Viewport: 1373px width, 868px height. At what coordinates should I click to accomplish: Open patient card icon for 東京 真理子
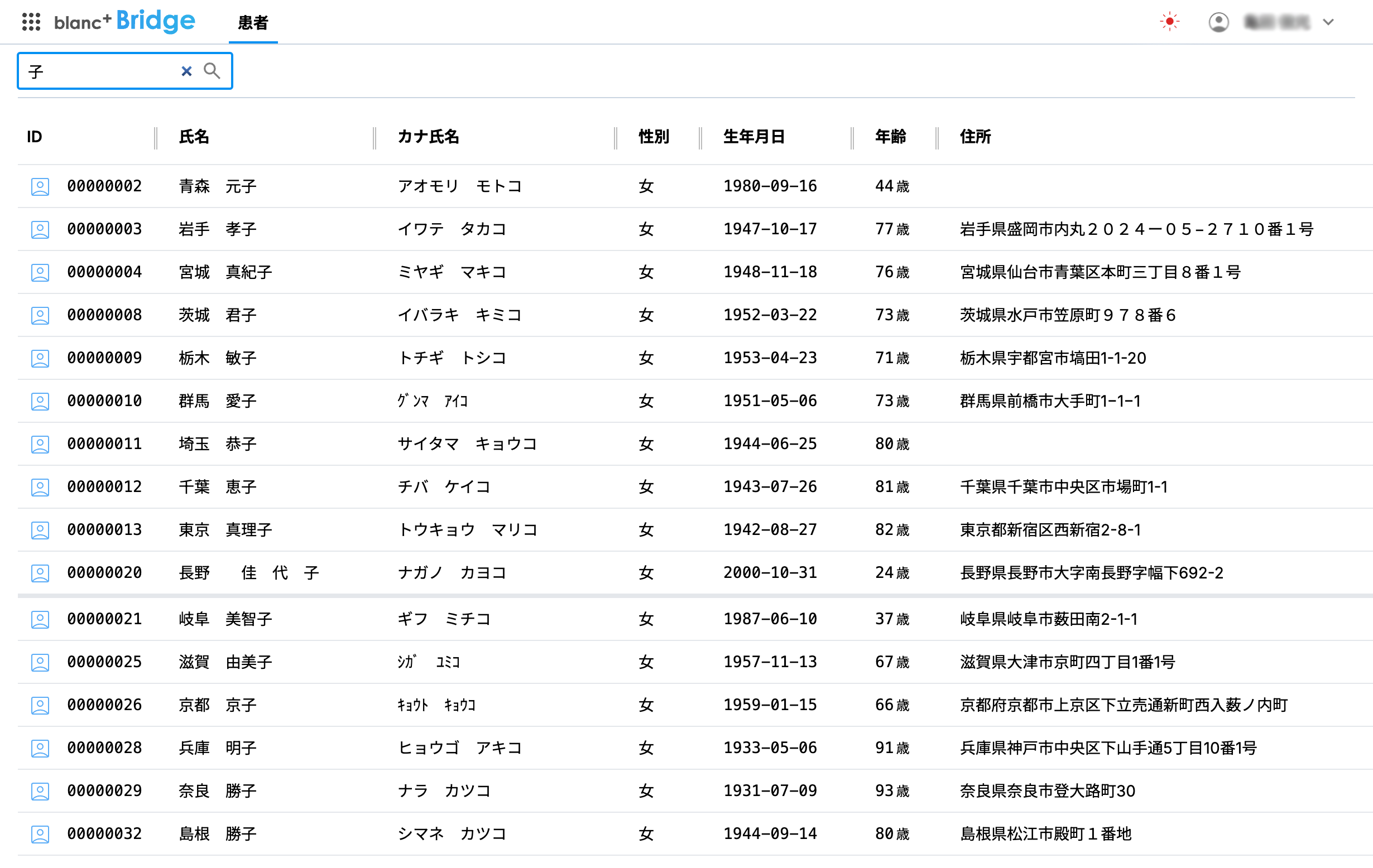(x=40, y=529)
